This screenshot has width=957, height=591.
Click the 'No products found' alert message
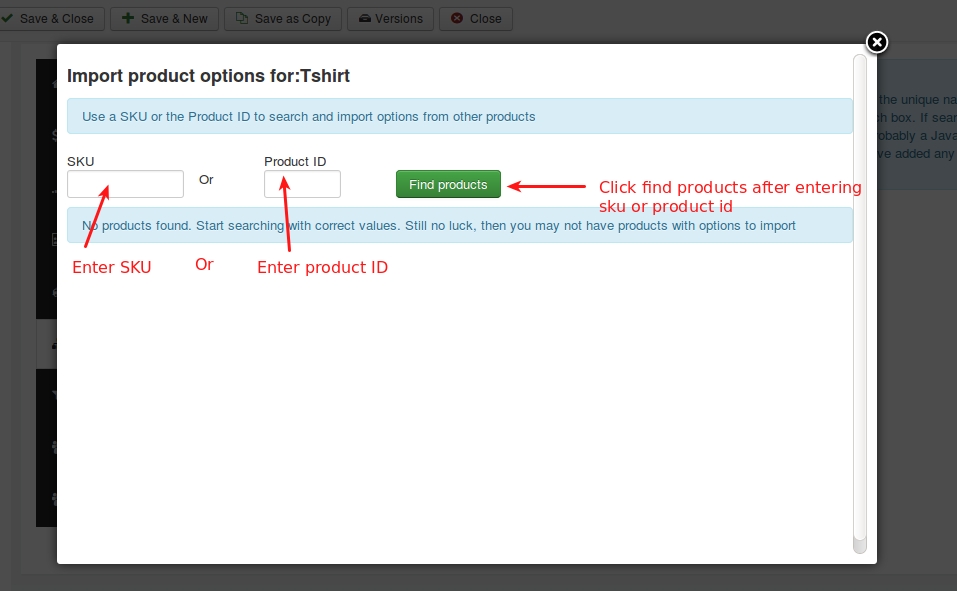pyautogui.click(x=459, y=225)
